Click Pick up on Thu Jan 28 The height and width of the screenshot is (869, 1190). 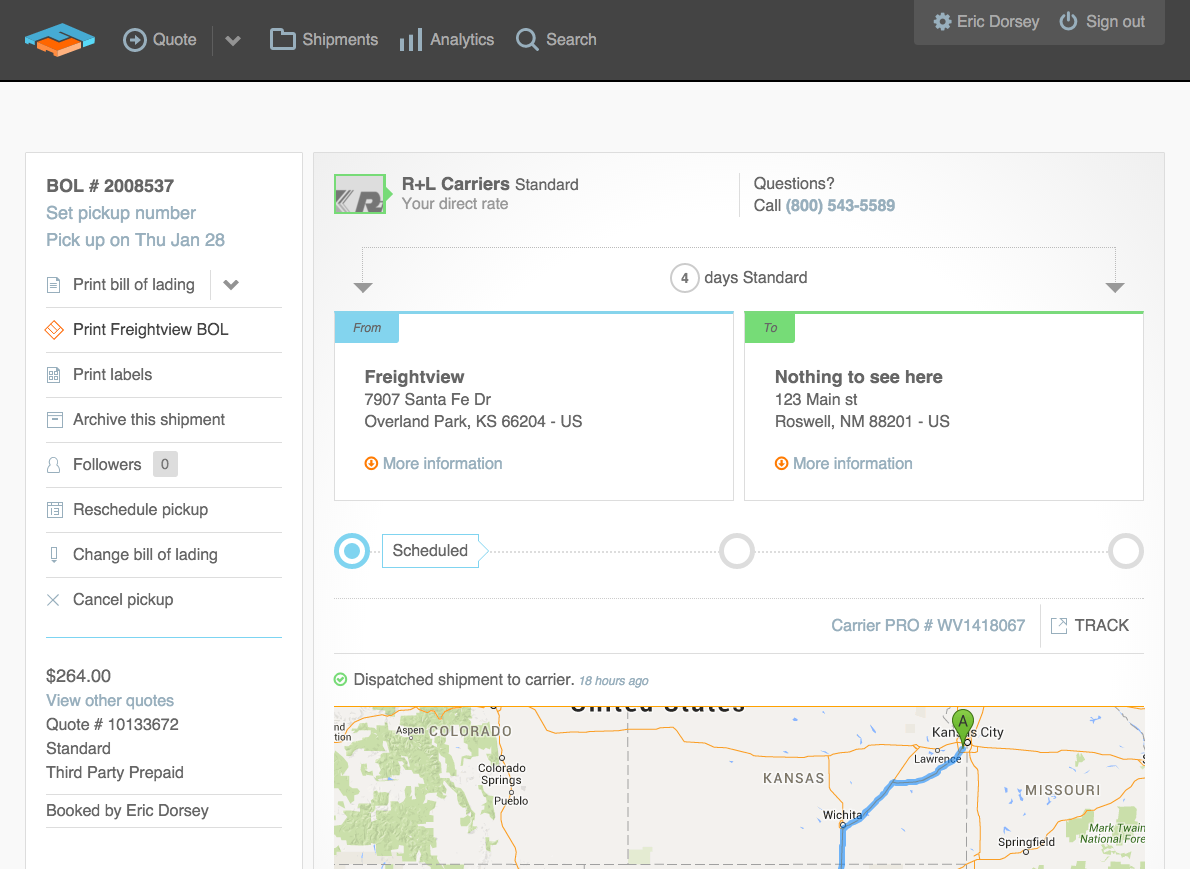click(135, 240)
